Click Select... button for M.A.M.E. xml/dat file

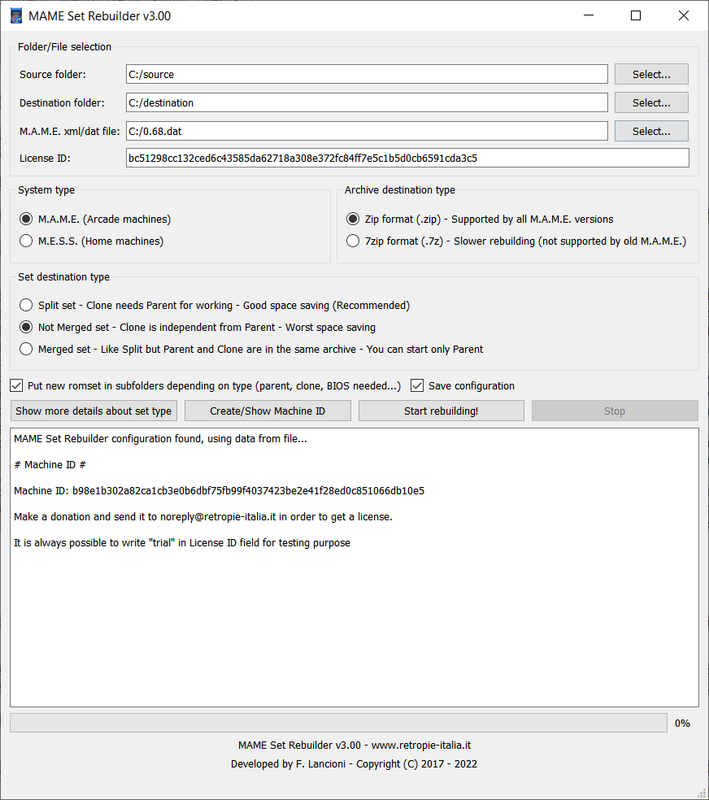[651, 131]
